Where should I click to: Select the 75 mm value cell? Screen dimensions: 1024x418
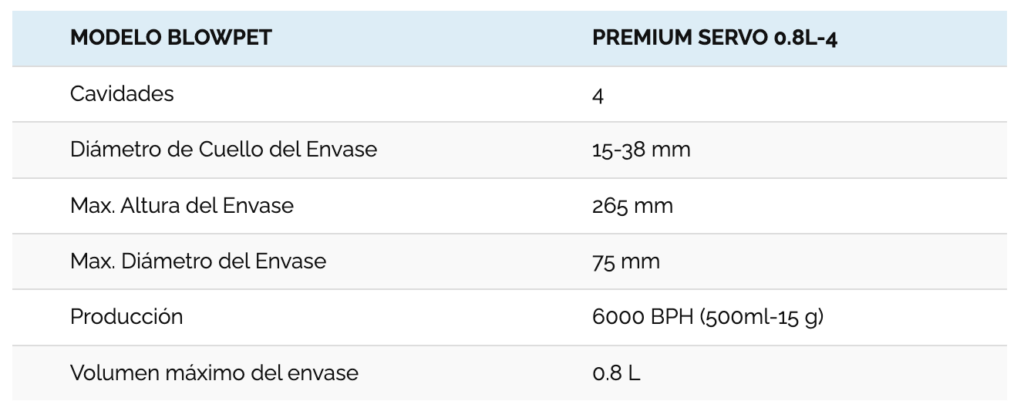[626, 261]
